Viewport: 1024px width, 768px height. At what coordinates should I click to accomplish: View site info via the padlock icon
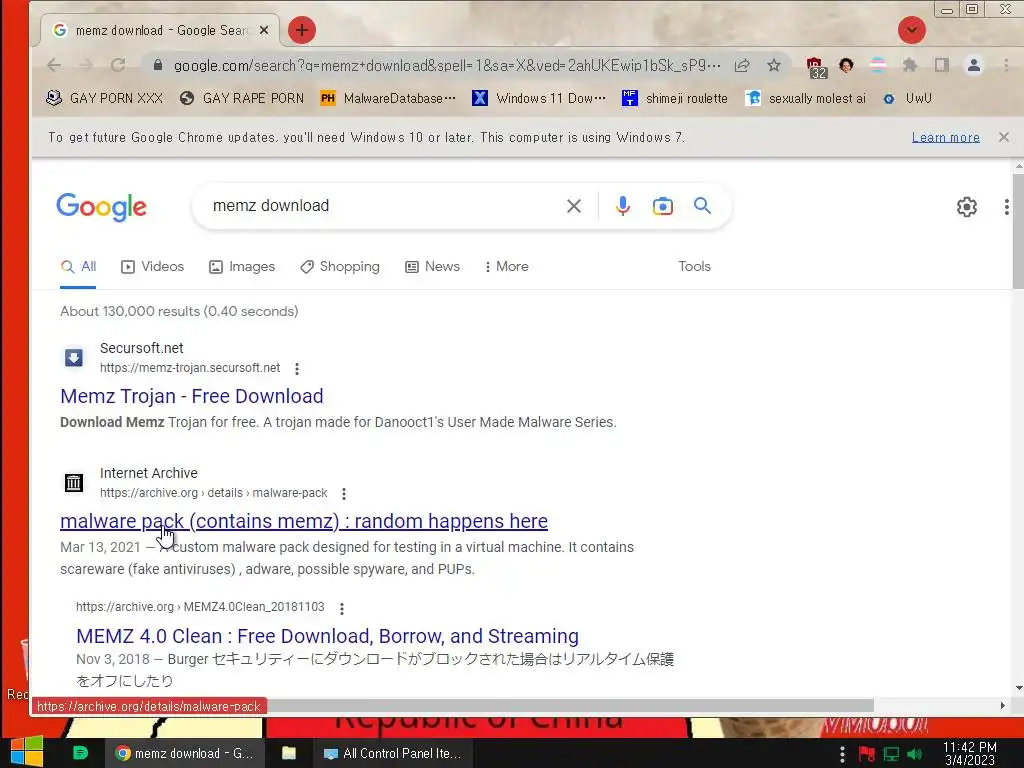(157, 65)
